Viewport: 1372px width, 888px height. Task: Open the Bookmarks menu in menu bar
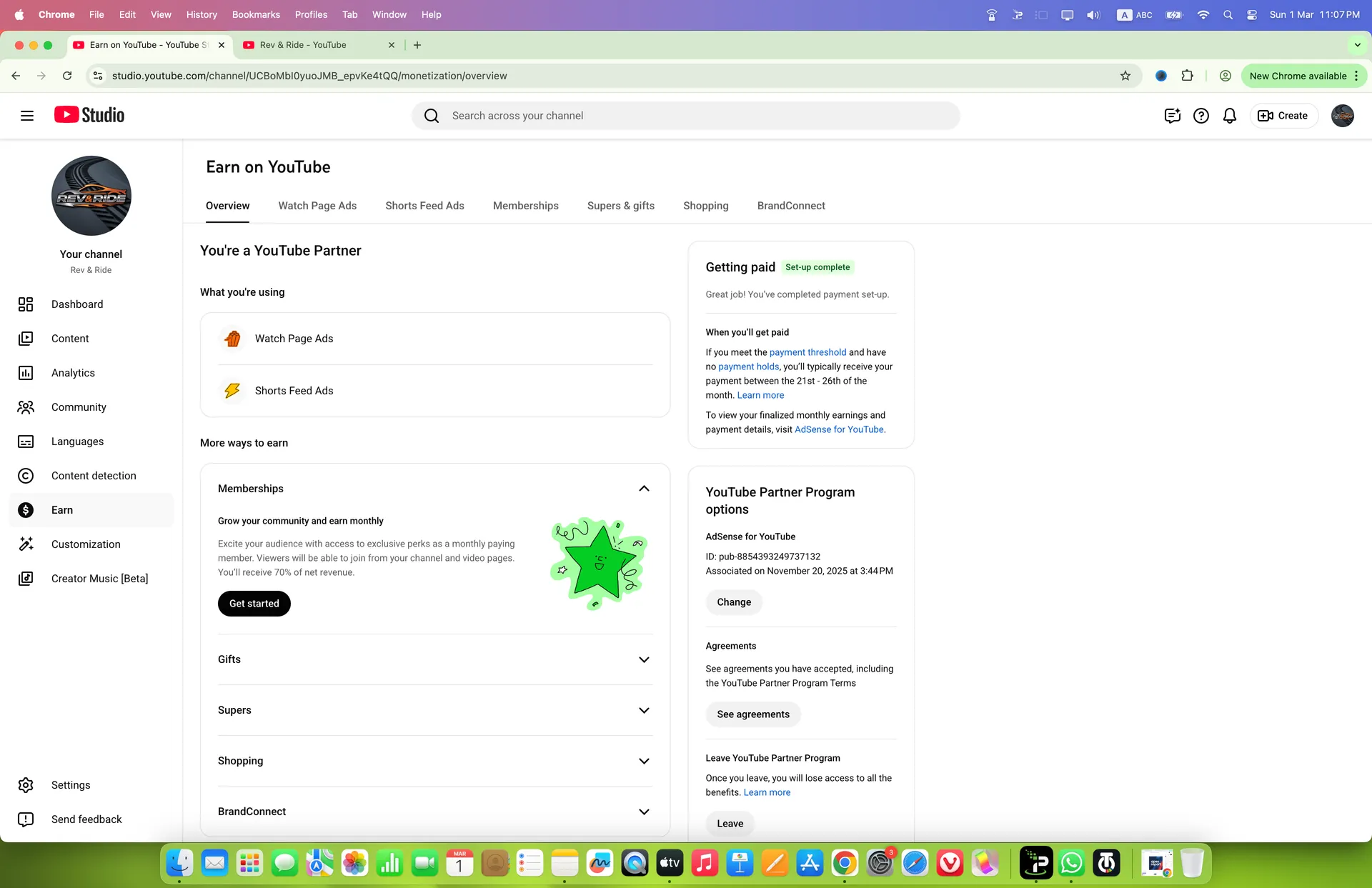pos(256,14)
